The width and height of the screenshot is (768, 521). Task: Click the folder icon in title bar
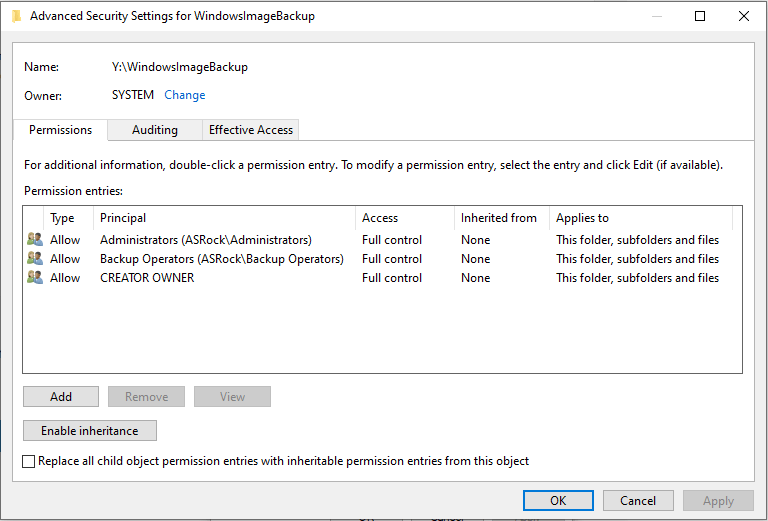point(17,16)
